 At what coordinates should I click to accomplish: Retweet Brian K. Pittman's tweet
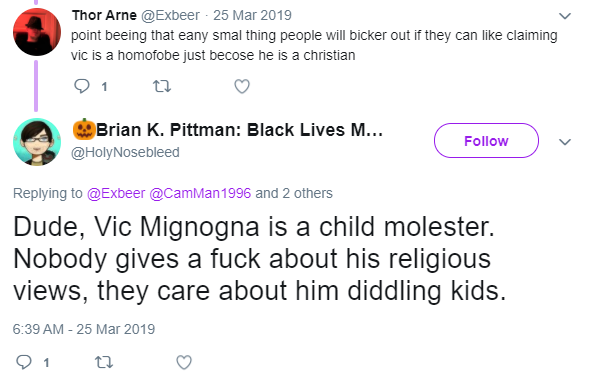pos(104,362)
